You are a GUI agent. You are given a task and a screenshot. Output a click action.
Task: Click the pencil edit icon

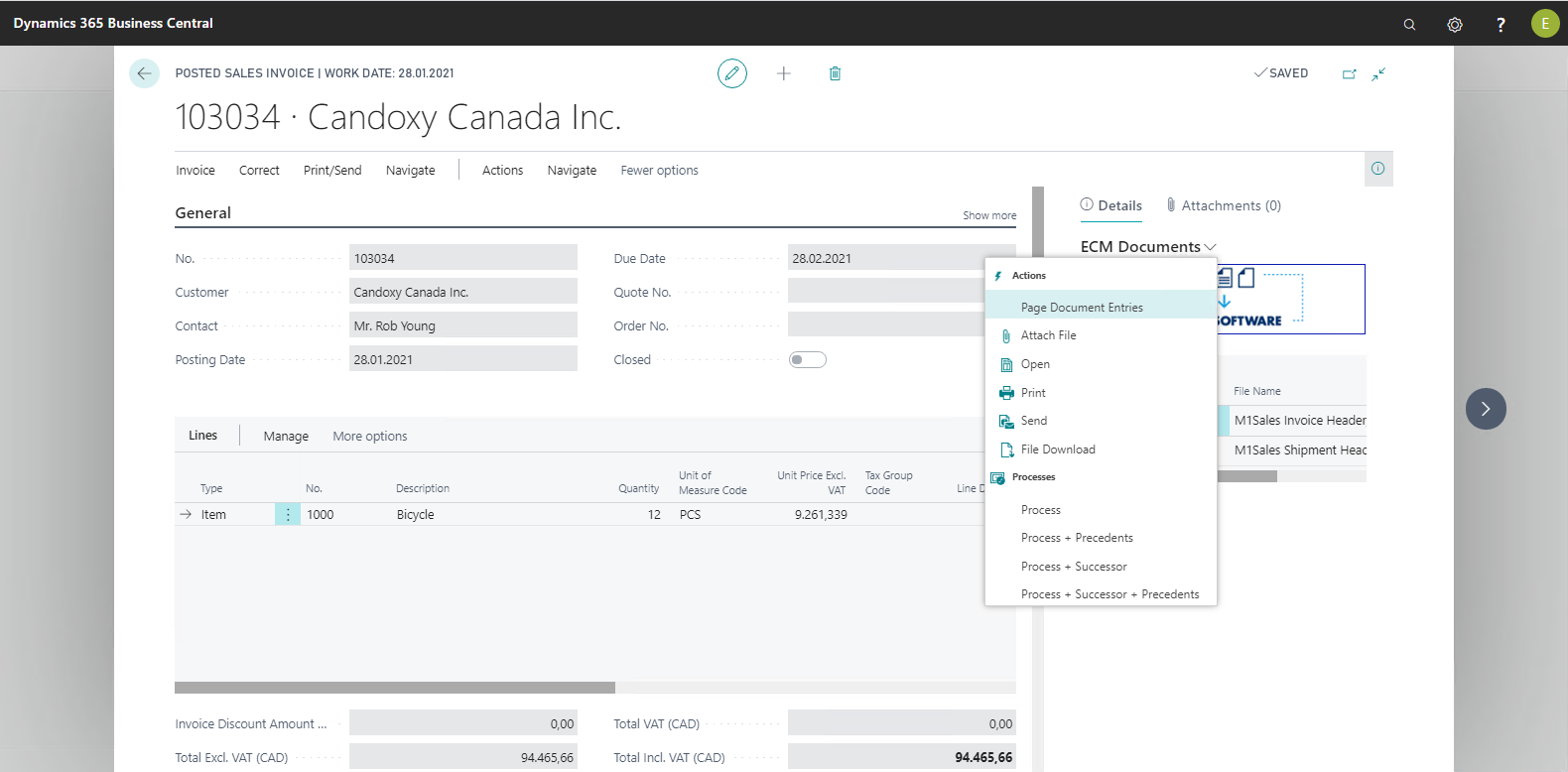[732, 73]
